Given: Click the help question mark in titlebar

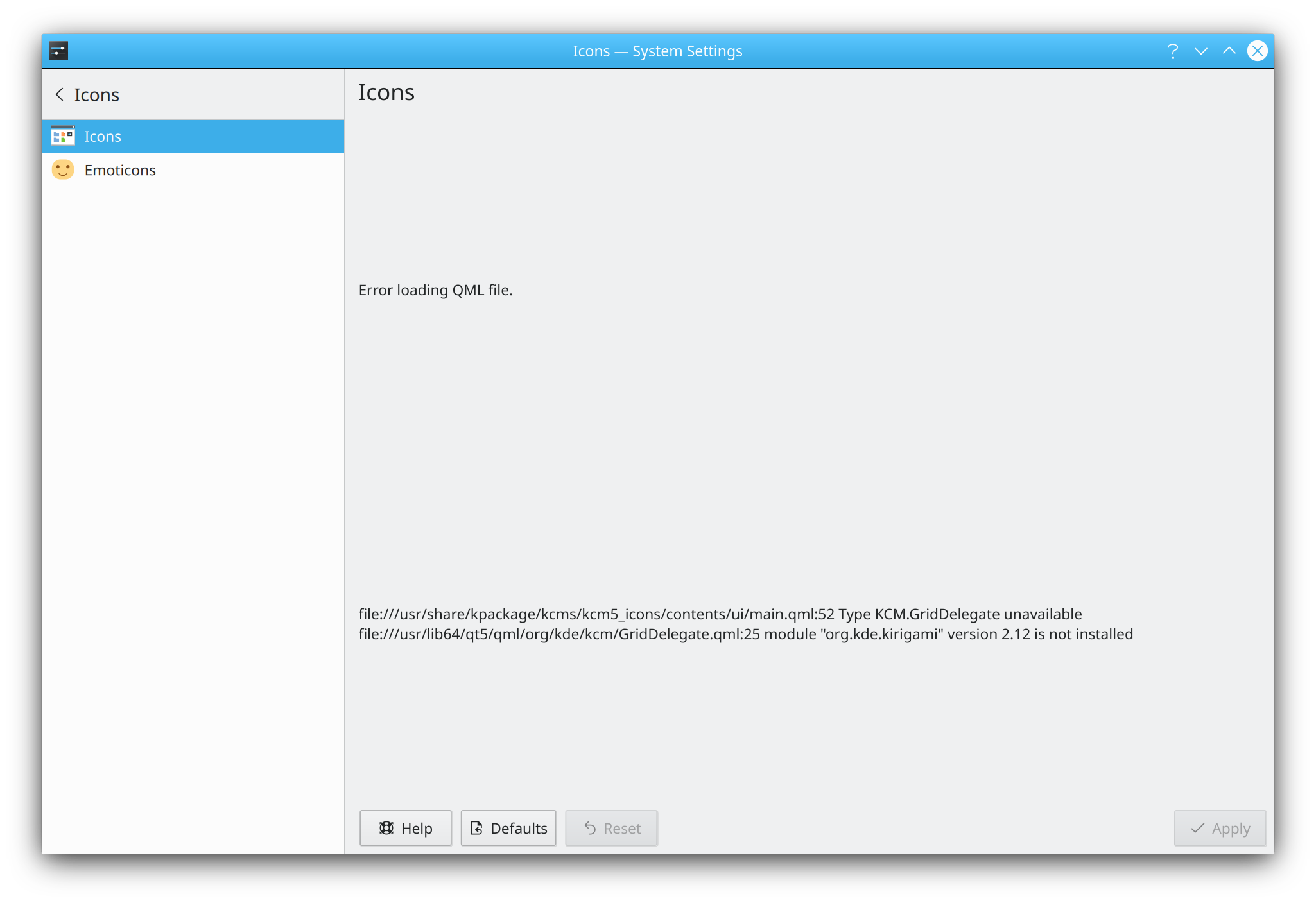Looking at the screenshot, I should pyautogui.click(x=1173, y=51).
